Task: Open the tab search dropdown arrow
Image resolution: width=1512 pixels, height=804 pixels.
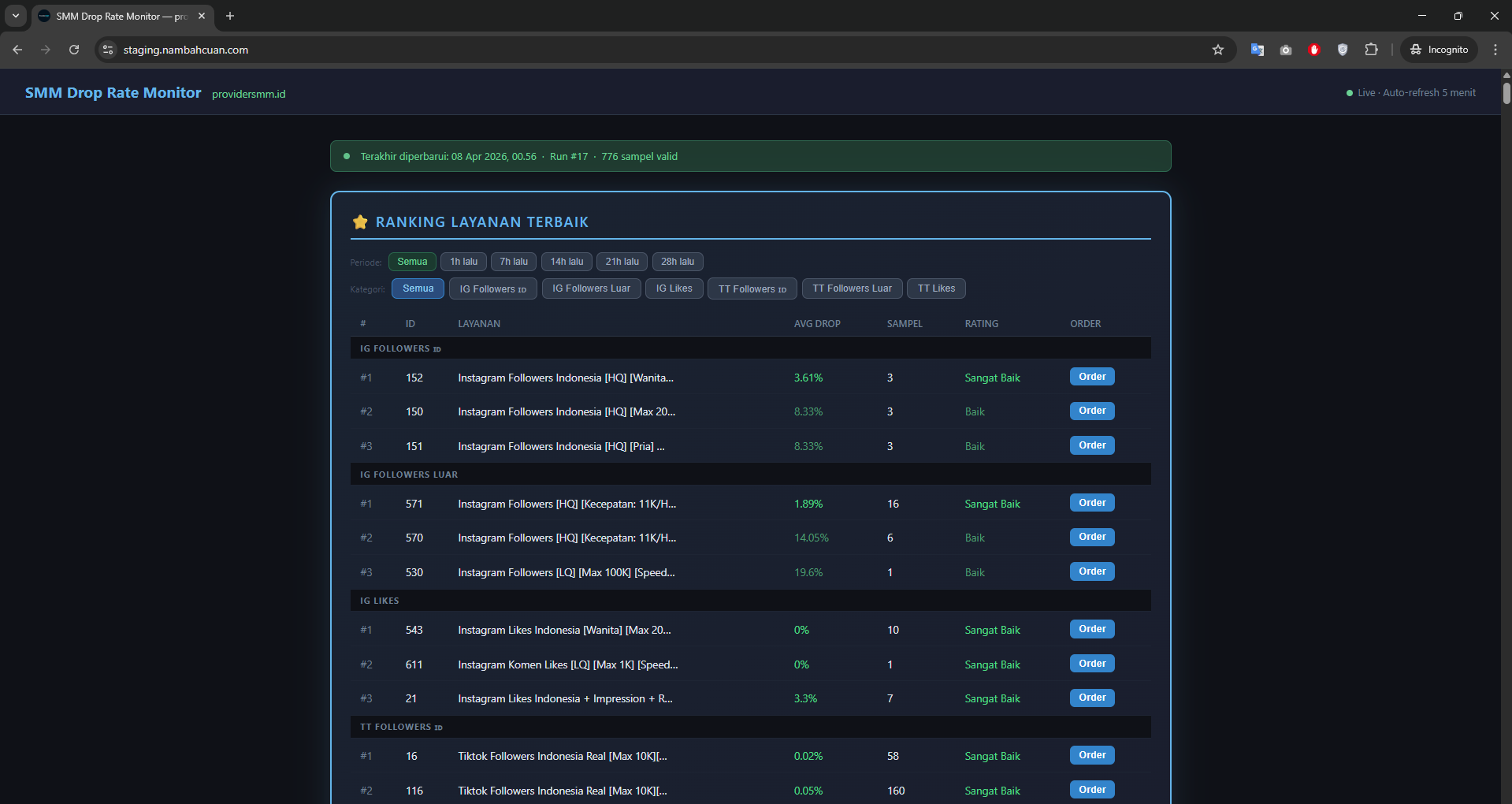Action: pos(16,16)
